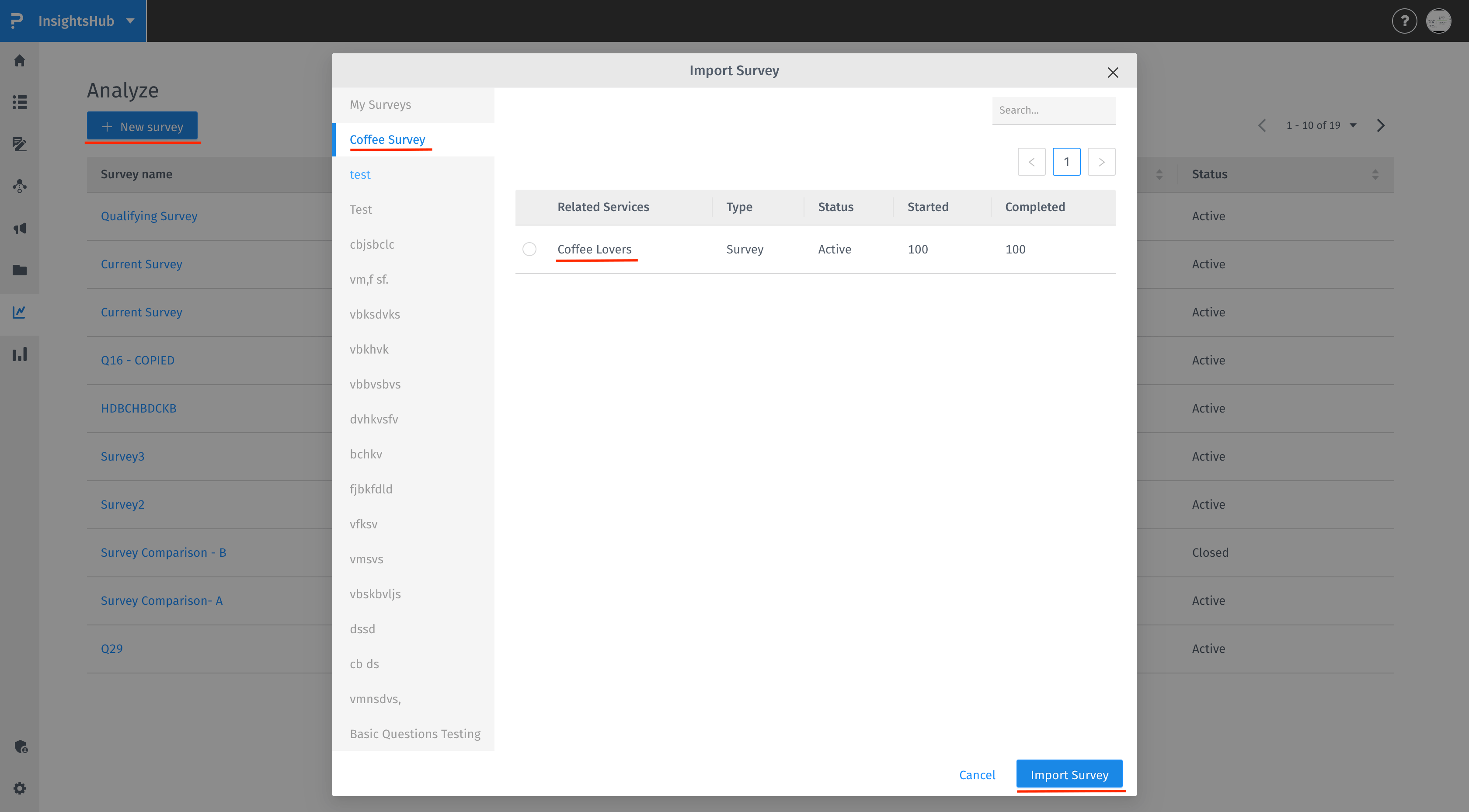Select the survey editor pencil icon
Screen dimensions: 1469x812
click(19, 144)
